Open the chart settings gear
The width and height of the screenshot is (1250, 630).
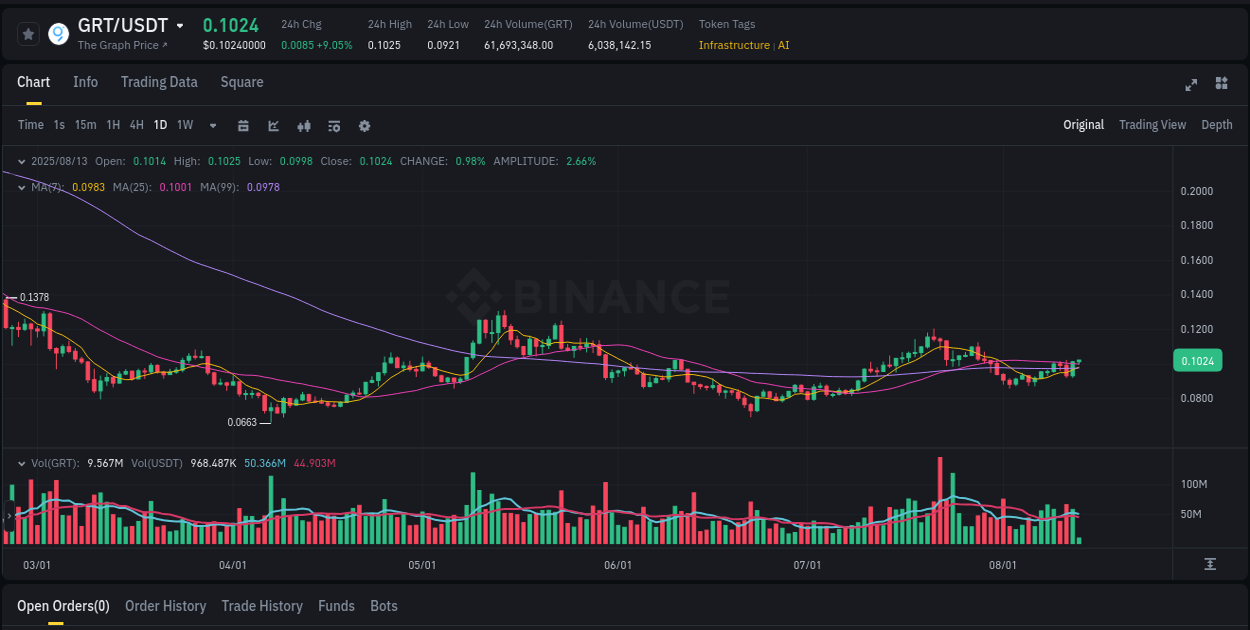pos(364,125)
